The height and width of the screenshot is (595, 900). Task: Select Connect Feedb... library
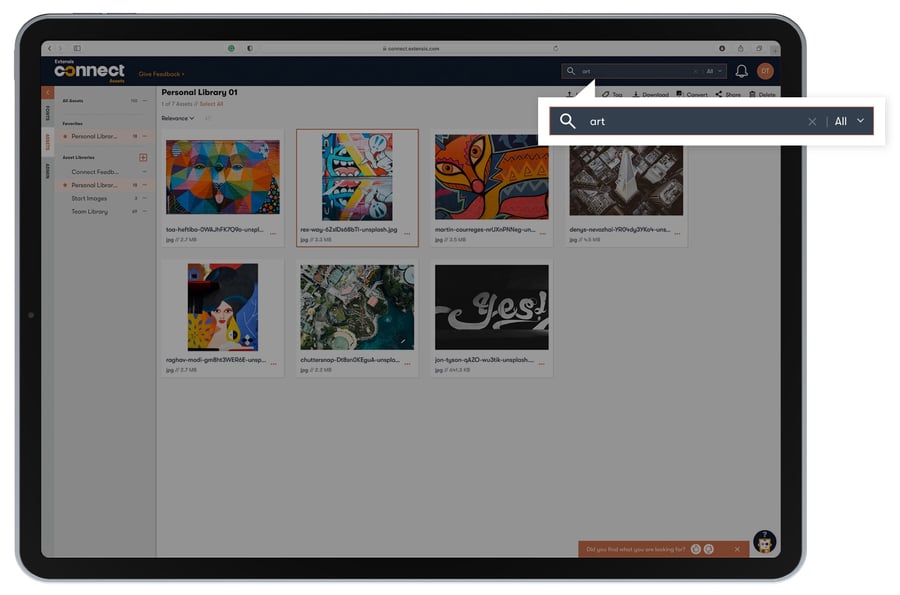[95, 172]
